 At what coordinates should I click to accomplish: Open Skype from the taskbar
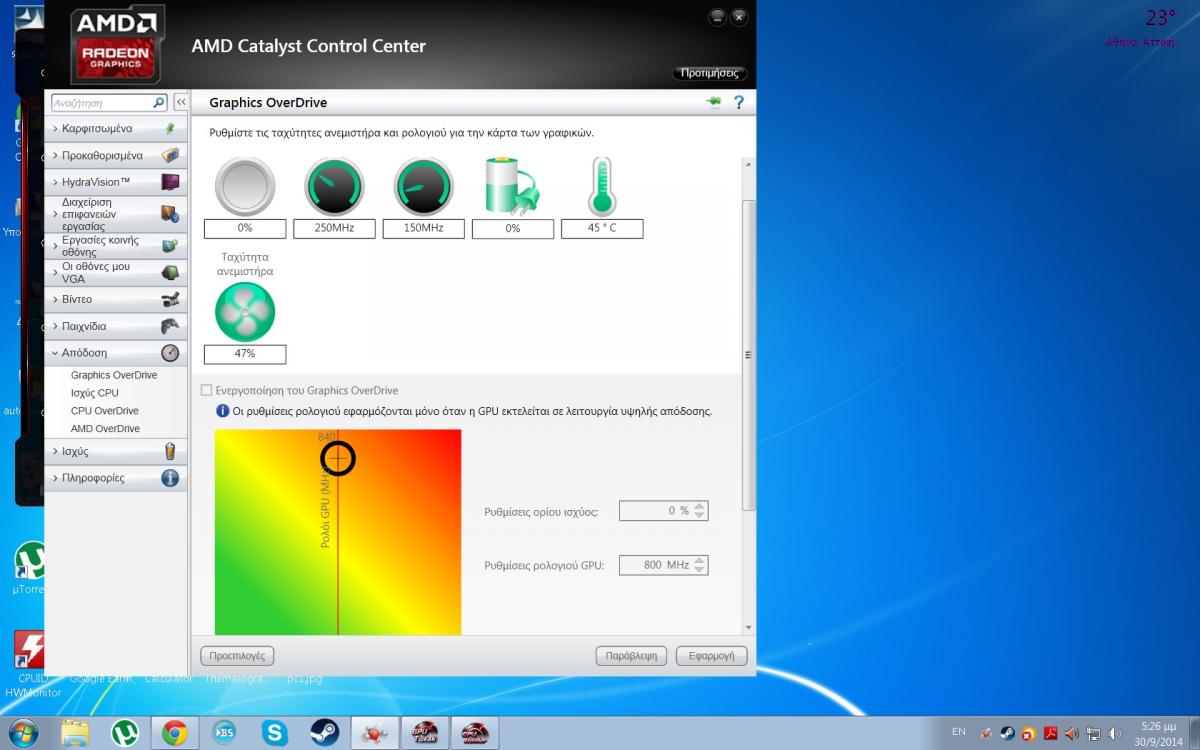point(274,733)
